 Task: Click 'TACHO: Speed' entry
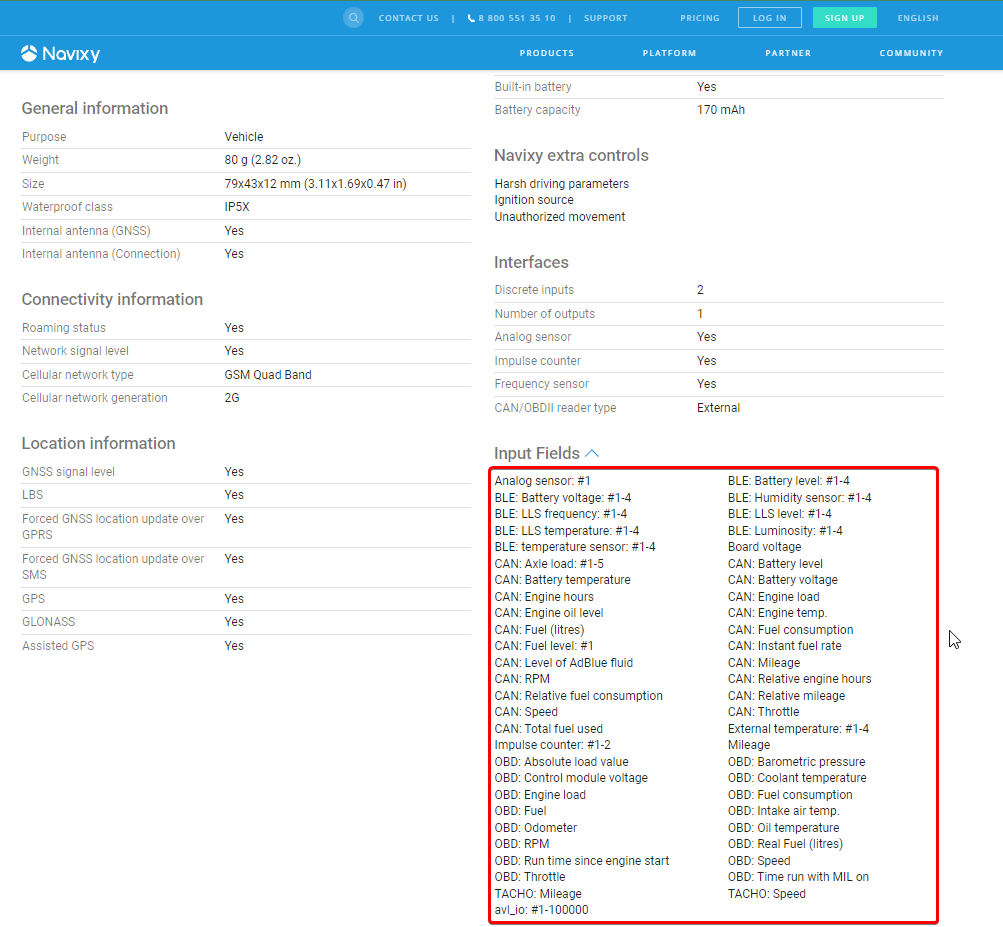766,894
